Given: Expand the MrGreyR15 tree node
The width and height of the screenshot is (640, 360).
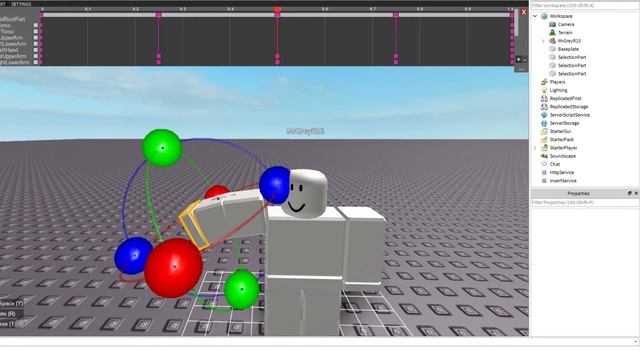Looking at the screenshot, I should 543,41.
